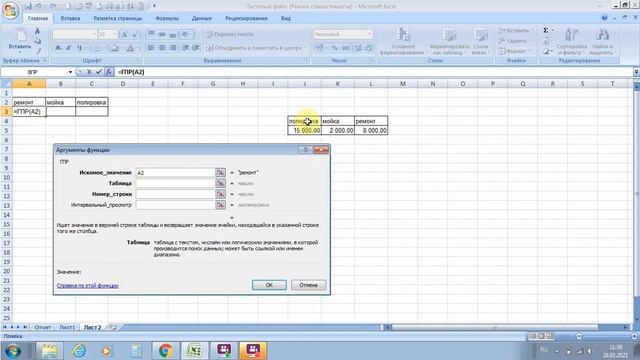Switch to the Главная ribbon tab
This screenshot has width=640, height=360.
(x=38, y=18)
